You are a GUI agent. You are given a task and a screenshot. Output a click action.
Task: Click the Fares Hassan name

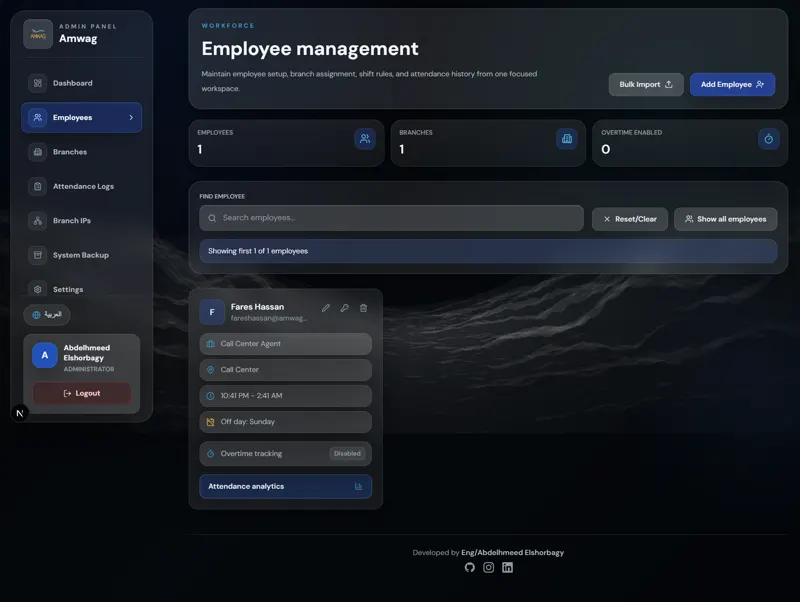(257, 307)
